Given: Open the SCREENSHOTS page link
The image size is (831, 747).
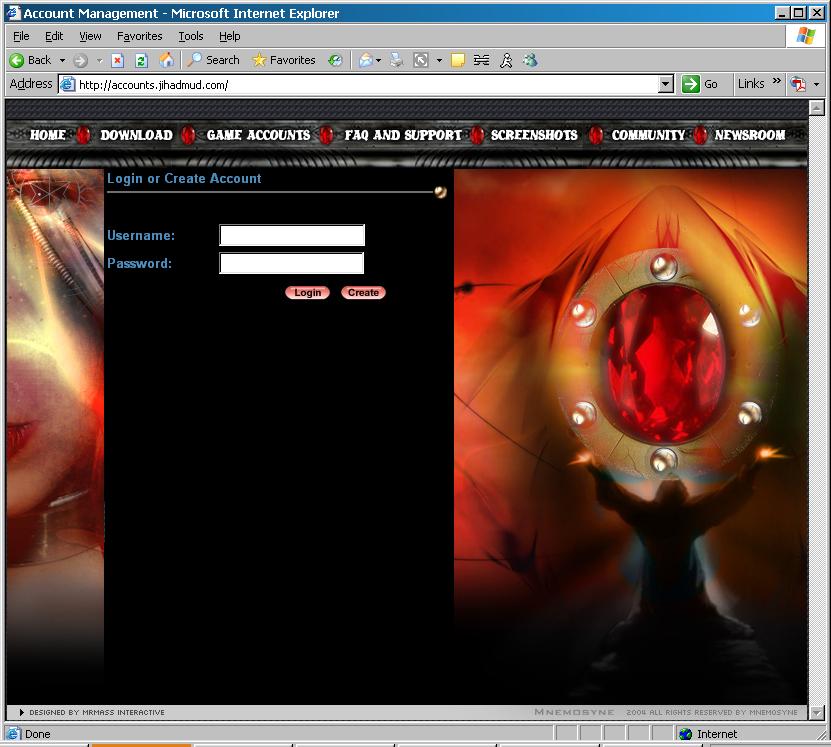Looking at the screenshot, I should pyautogui.click(x=534, y=135).
